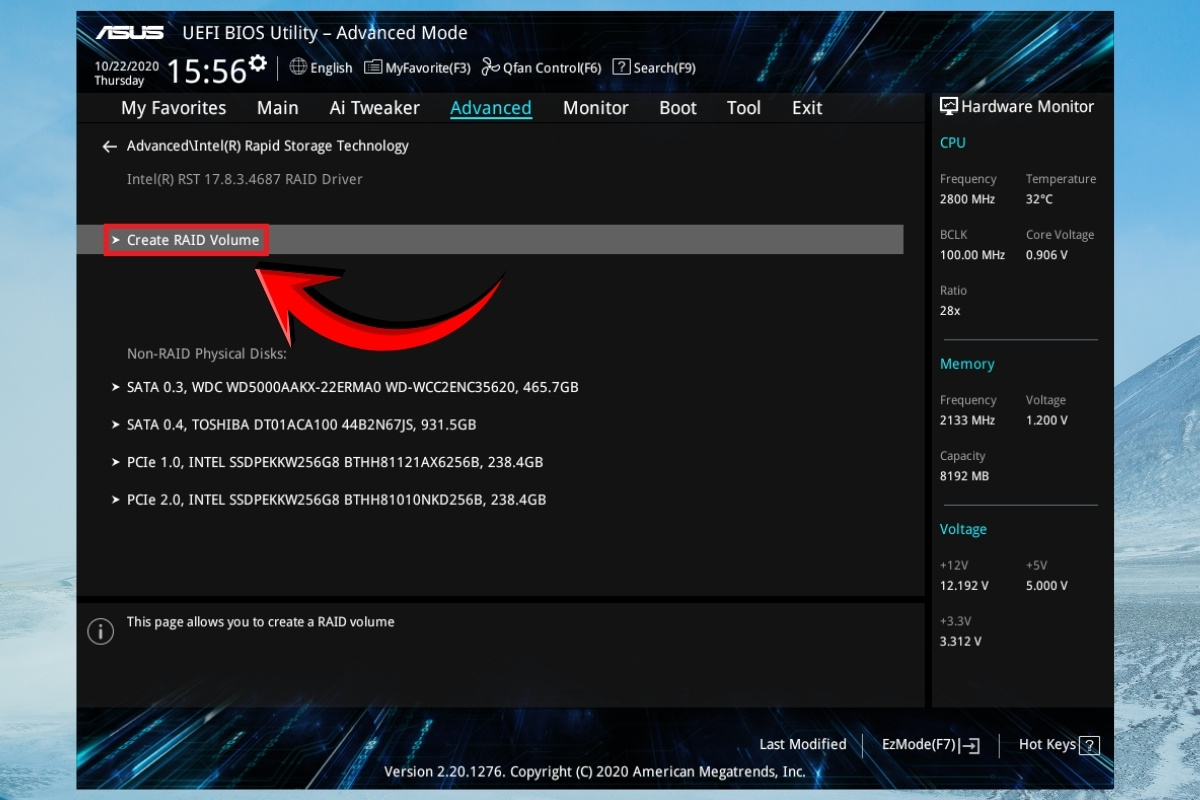Open MyFavorite(F3) icon in top bar
1200x800 pixels.
373,67
